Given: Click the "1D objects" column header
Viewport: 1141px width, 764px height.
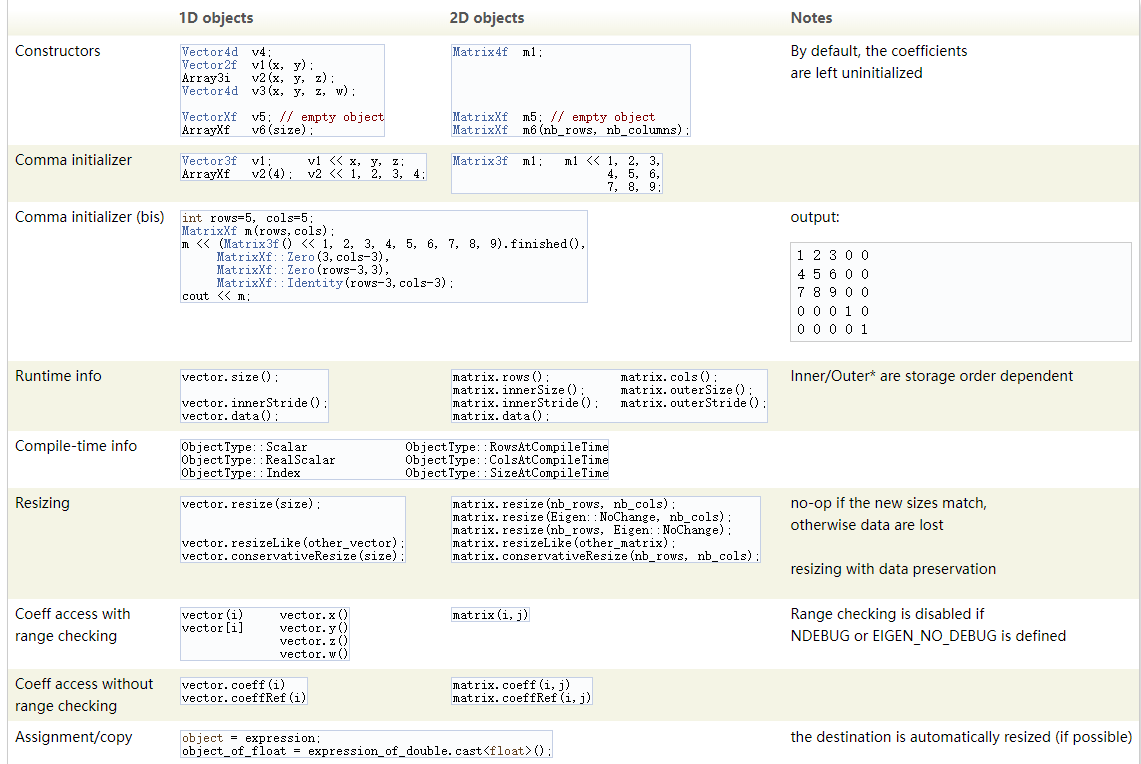Looking at the screenshot, I should [x=216, y=18].
